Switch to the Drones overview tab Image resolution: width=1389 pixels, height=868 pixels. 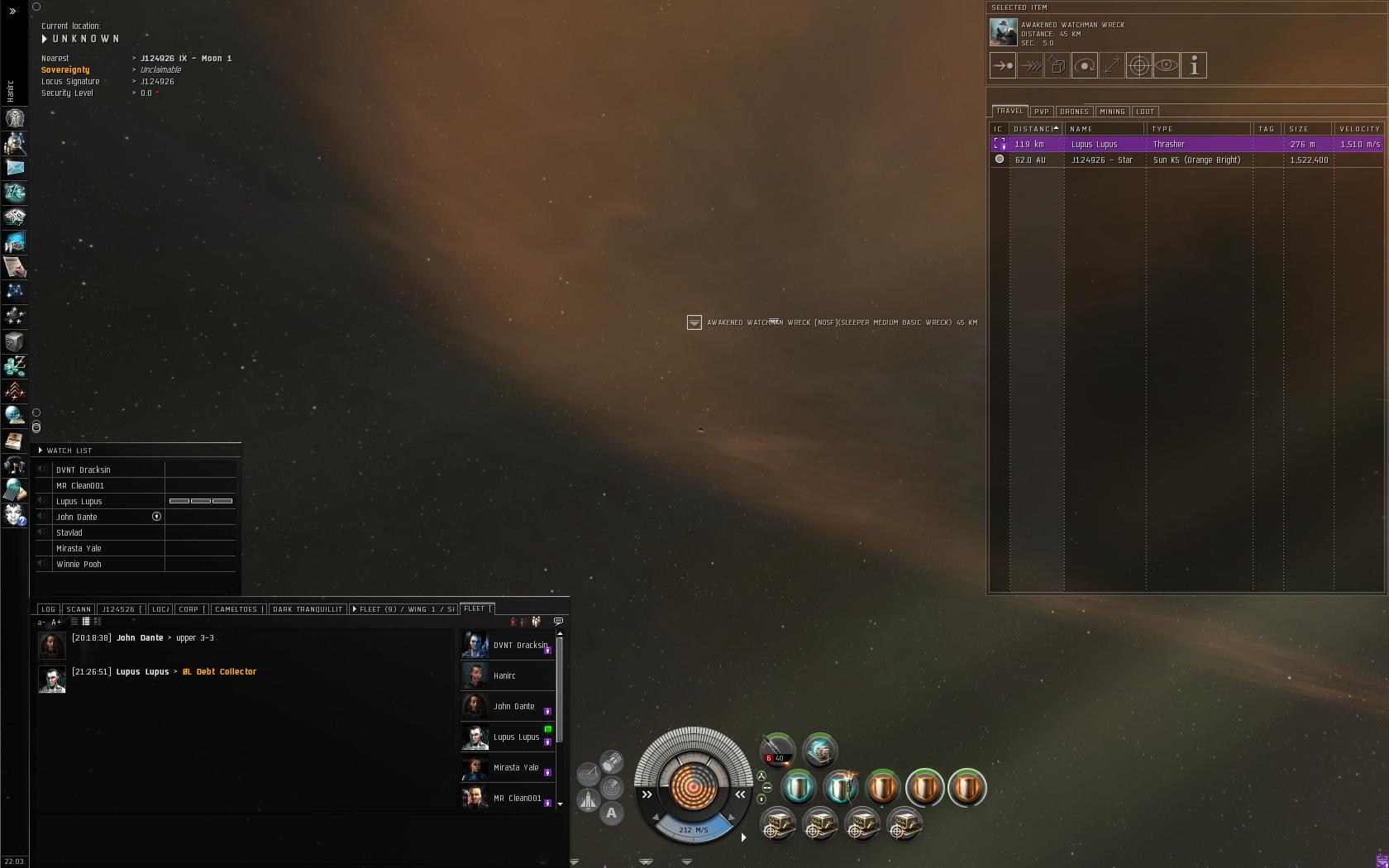pos(1074,112)
